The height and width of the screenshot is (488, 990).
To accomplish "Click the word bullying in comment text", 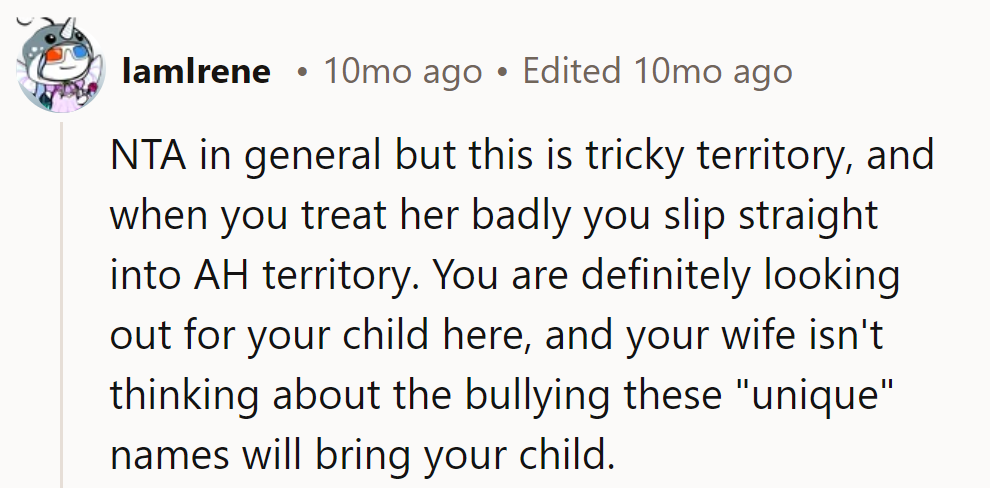I will (x=537, y=396).
